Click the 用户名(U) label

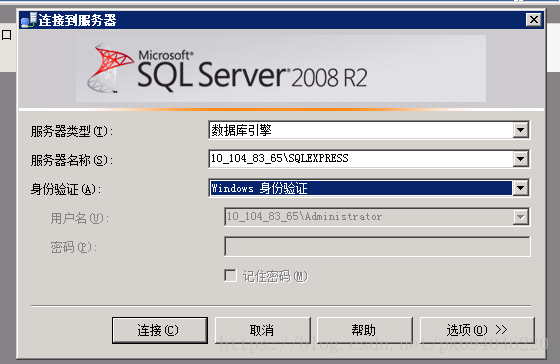pyautogui.click(x=79, y=218)
